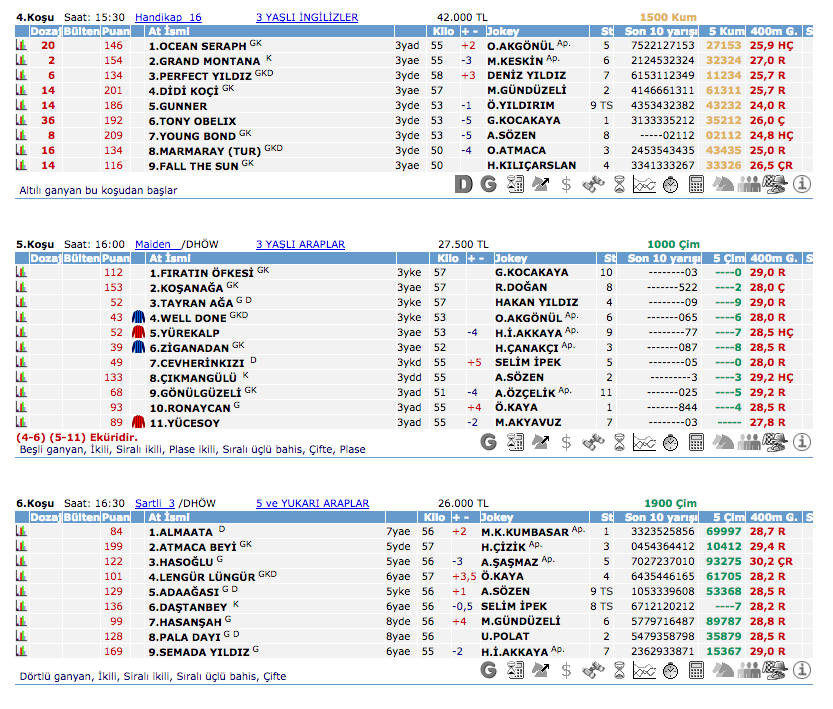This screenshot has width=833, height=709.
Task: Click the G icon in race 5 toolbar
Action: click(488, 441)
